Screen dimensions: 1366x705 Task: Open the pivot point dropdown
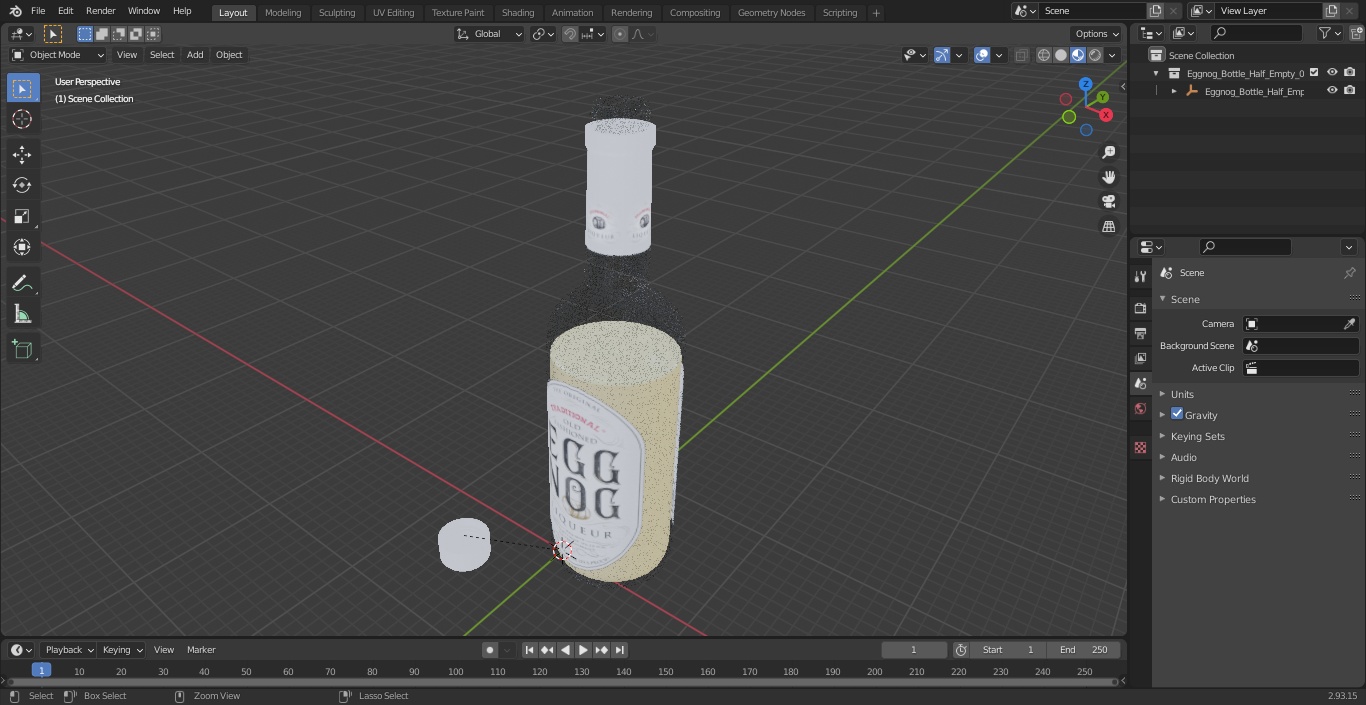544,34
